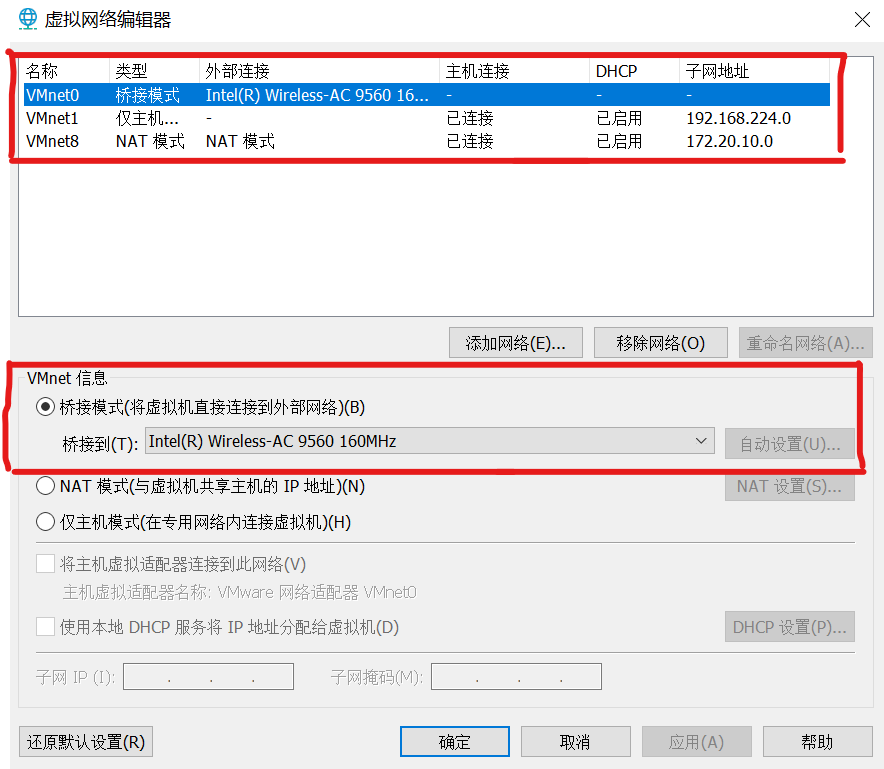Click the 子网地址 column header
The width and height of the screenshot is (884, 769).
click(x=754, y=71)
